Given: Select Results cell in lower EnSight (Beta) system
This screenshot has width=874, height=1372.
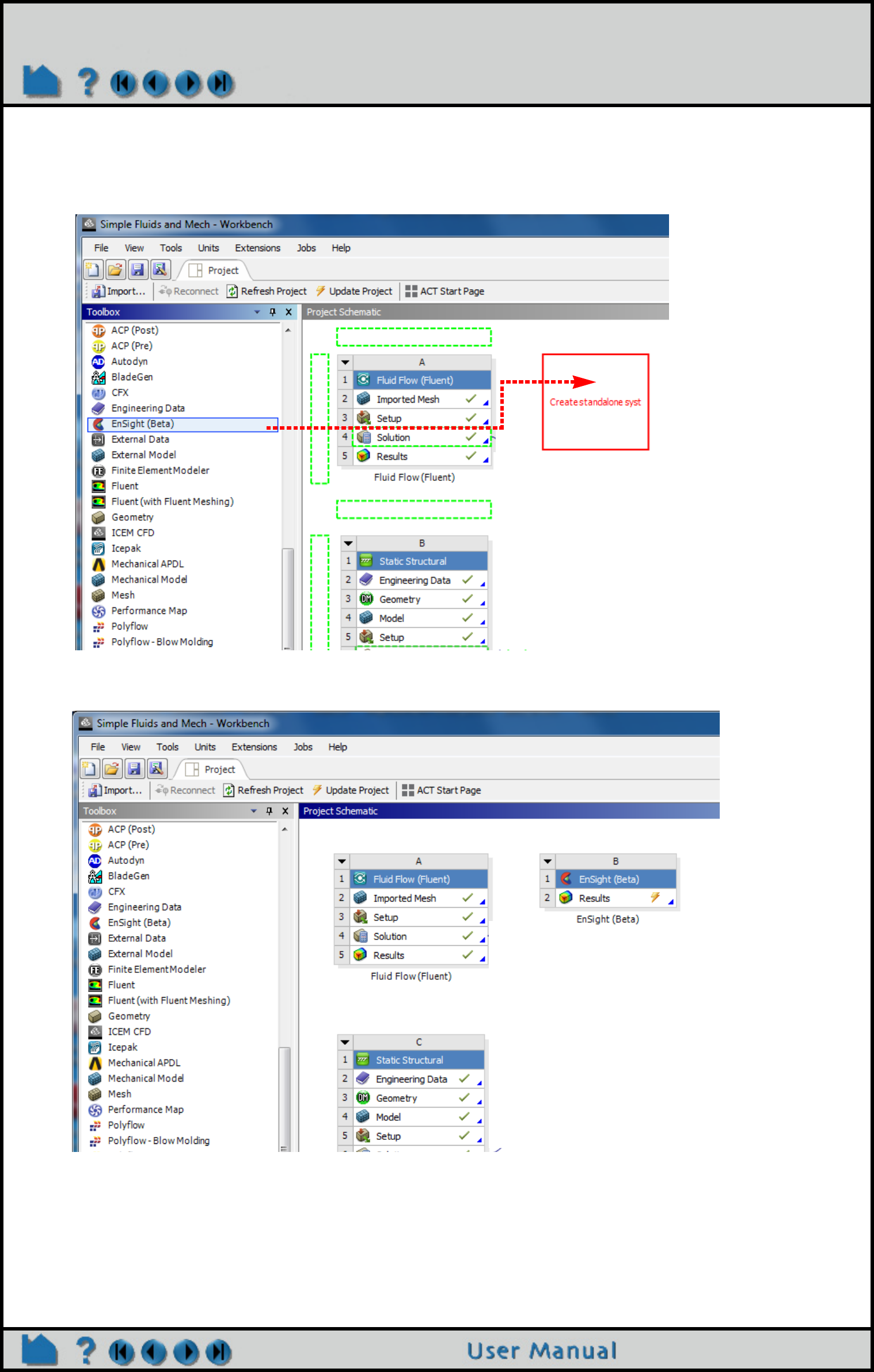Looking at the screenshot, I should (616, 898).
